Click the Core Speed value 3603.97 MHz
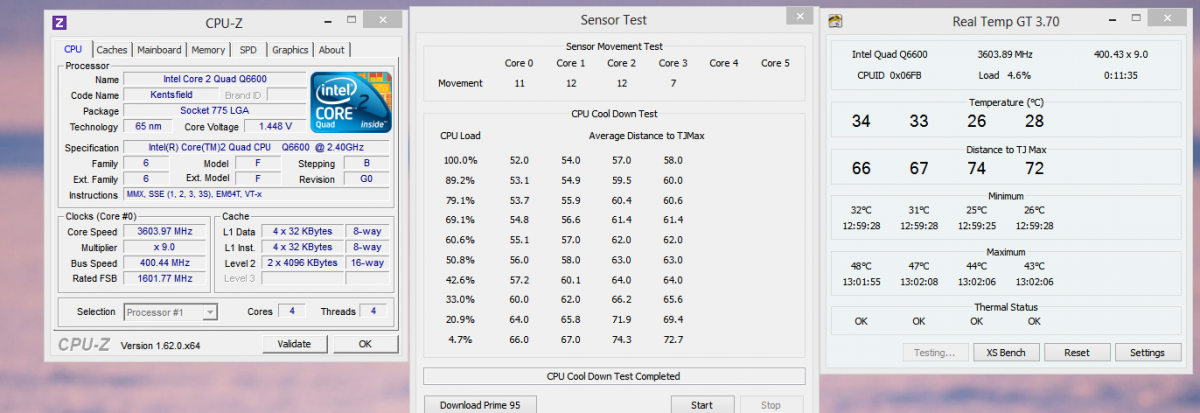 click(163, 231)
